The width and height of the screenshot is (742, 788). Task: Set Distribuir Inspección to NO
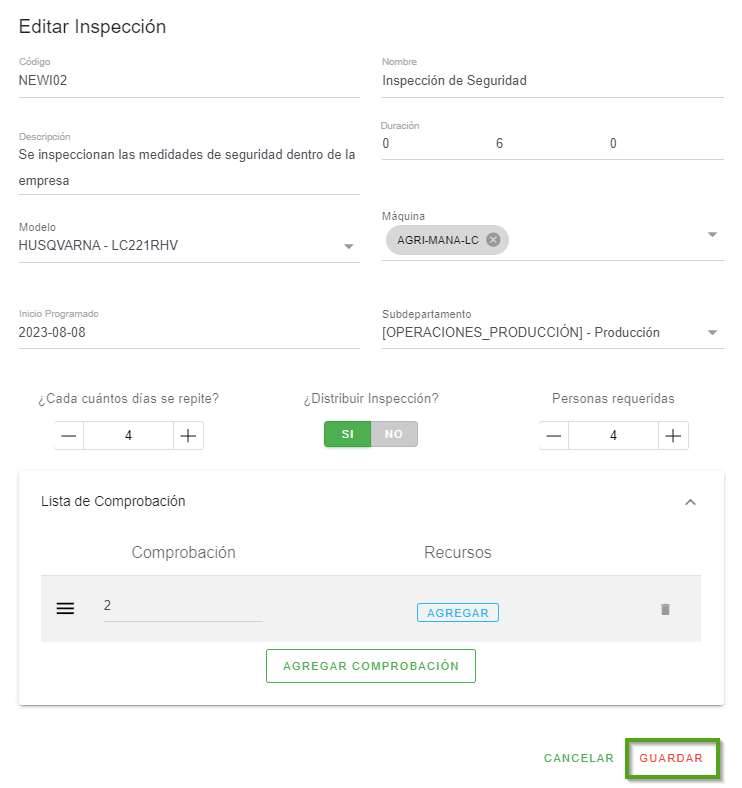click(x=394, y=434)
